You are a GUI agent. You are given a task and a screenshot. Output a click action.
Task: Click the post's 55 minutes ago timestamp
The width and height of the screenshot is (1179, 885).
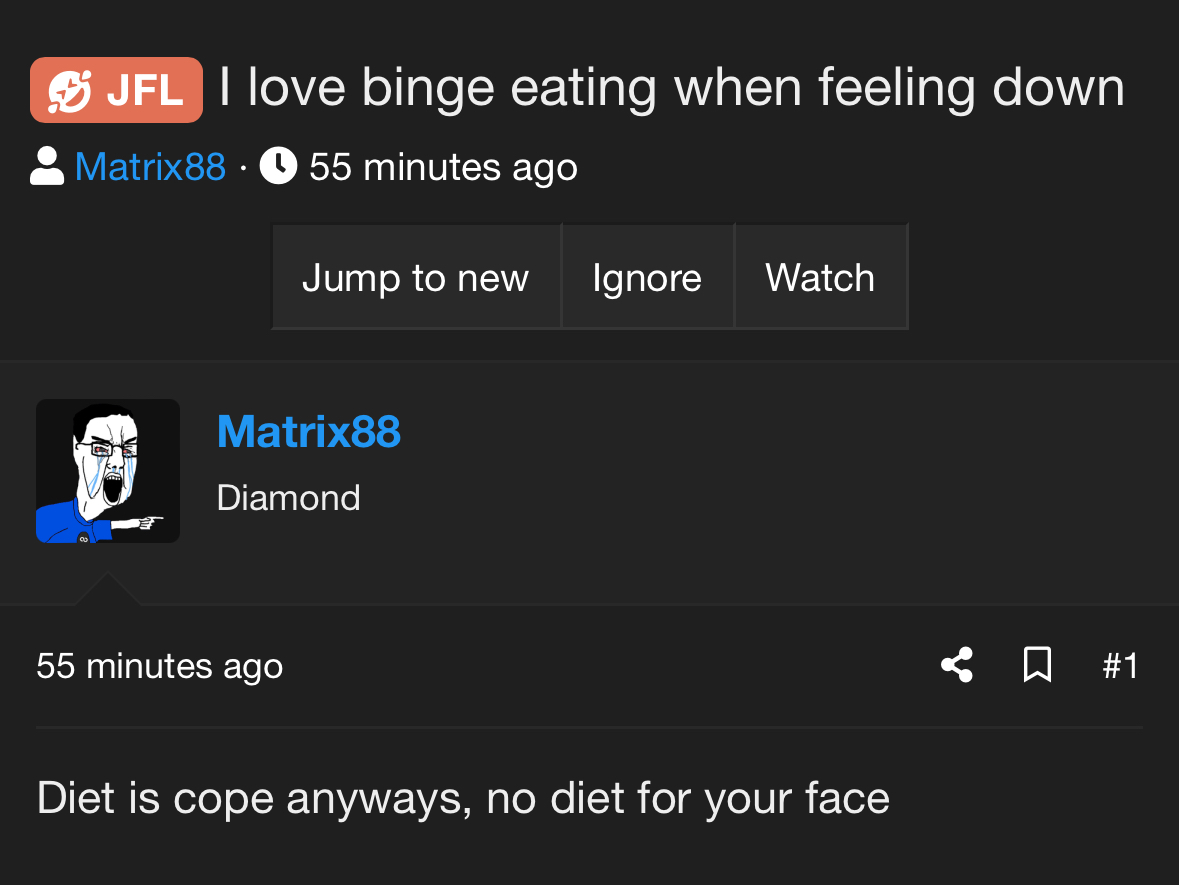(159, 666)
